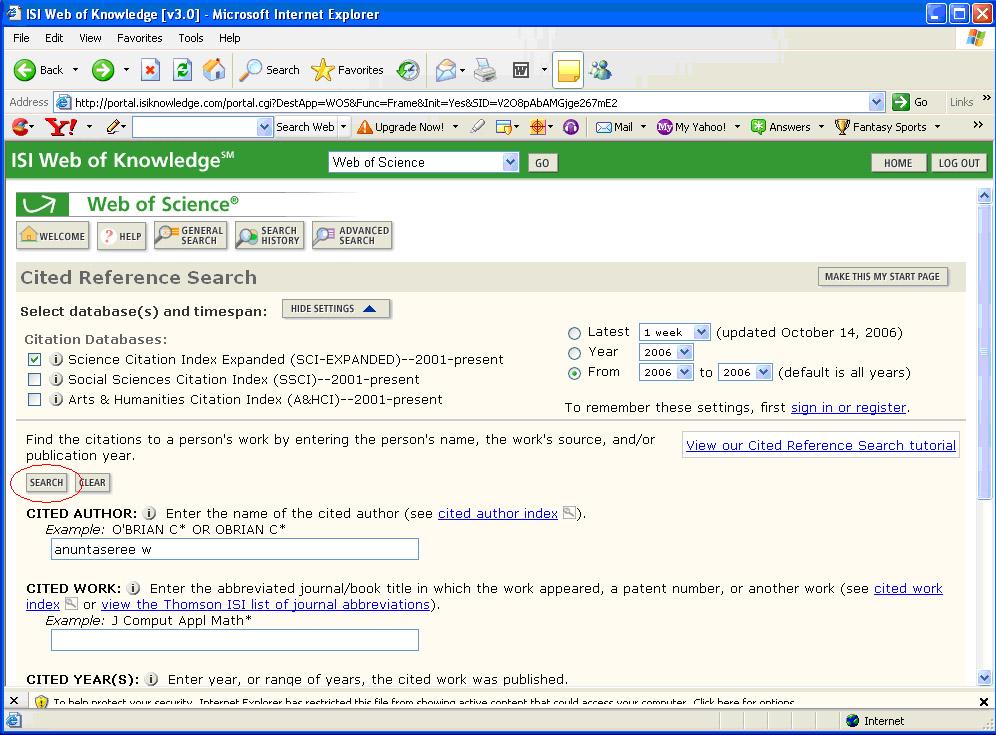Screen dimensions: 996x735
Task: Click the pop-up blocker window icon
Action: pyautogui.click(x=504, y=127)
